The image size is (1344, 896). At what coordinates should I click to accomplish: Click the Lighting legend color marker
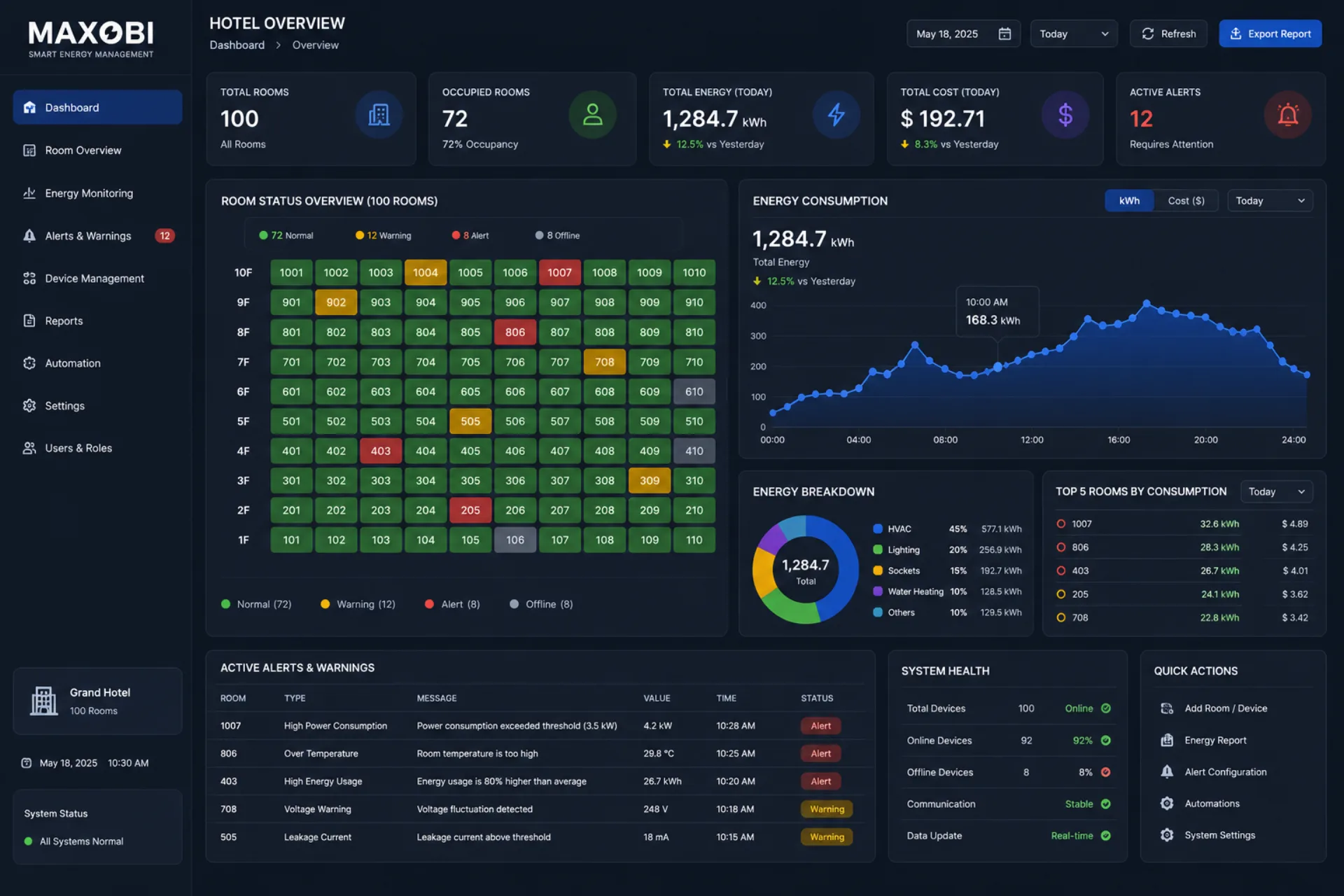pos(877,549)
